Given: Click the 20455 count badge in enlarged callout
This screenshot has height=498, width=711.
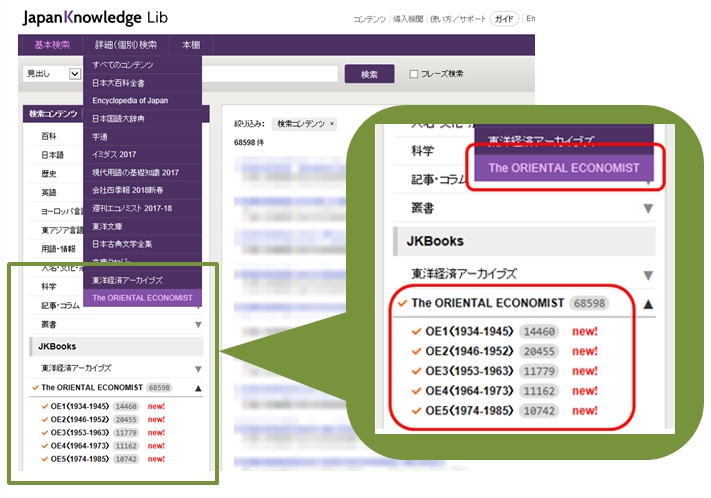Looking at the screenshot, I should click(x=539, y=352).
